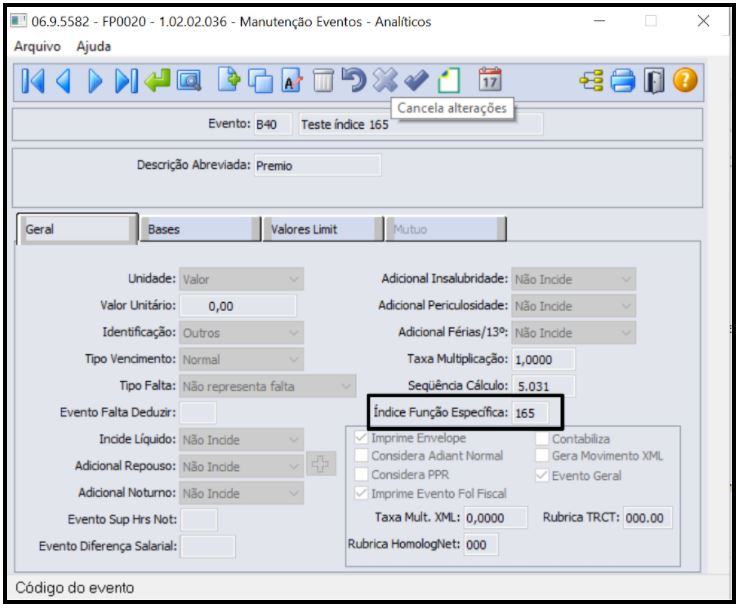Screen dimensions: 741x611
Task: Click the trash delete icon
Action: click(x=324, y=81)
